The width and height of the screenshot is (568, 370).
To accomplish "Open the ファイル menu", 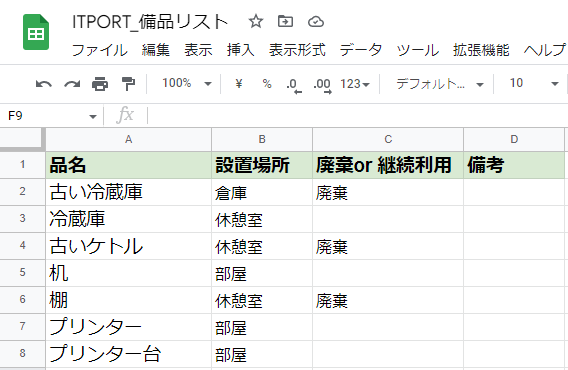I will click(100, 50).
